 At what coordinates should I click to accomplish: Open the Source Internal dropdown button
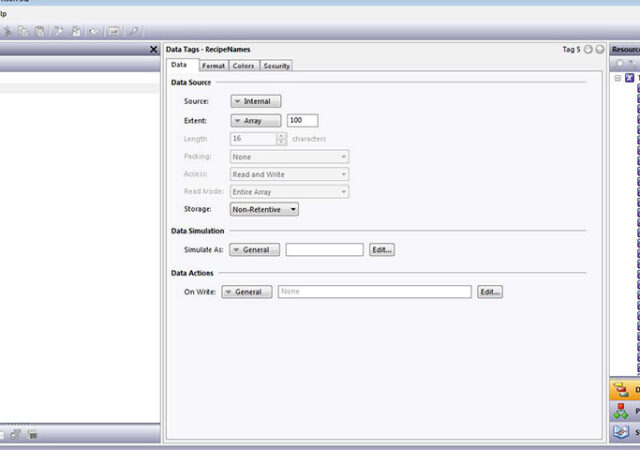[x=256, y=101]
